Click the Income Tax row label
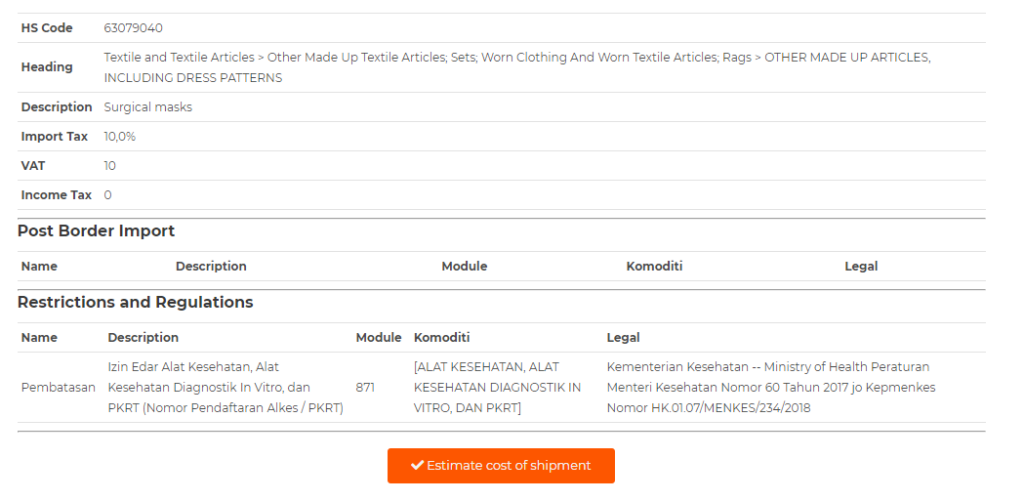 point(56,195)
